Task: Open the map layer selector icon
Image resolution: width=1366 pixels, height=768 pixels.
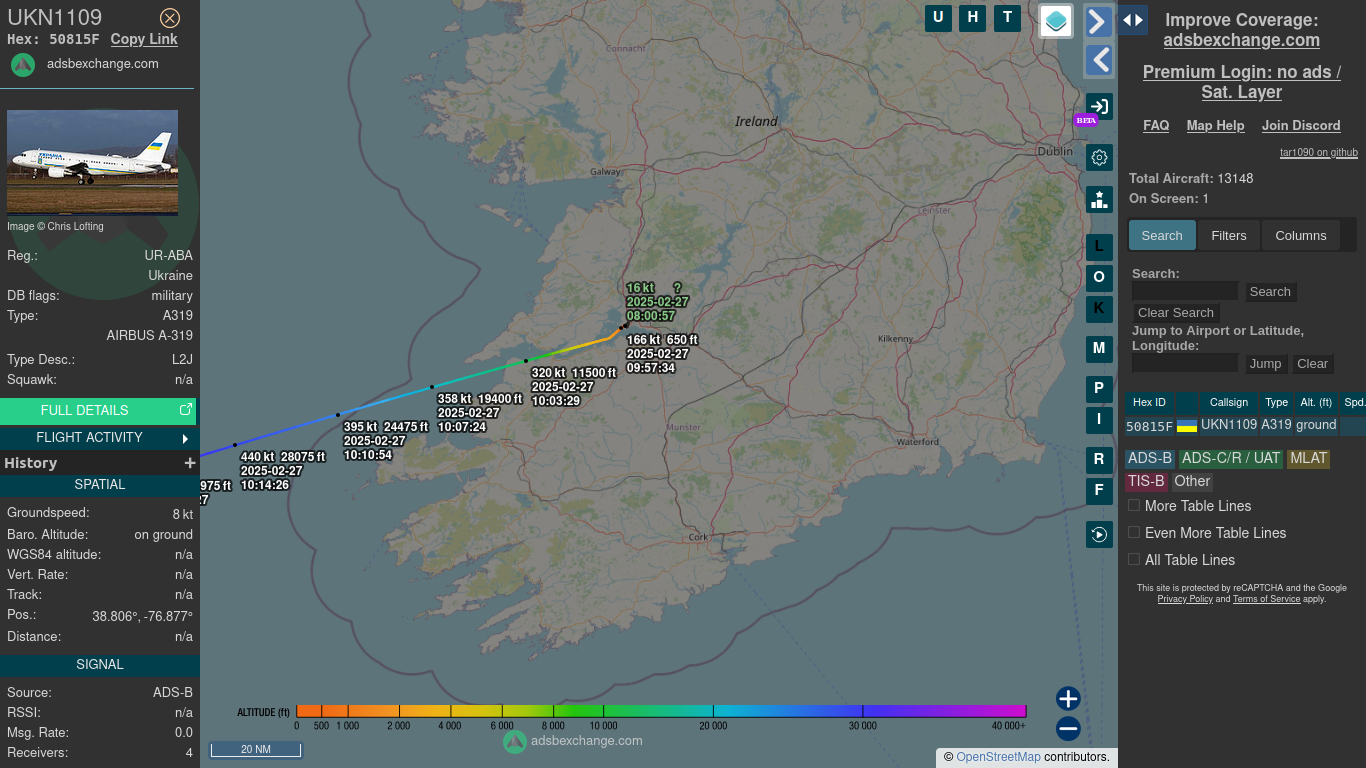Action: [1056, 20]
